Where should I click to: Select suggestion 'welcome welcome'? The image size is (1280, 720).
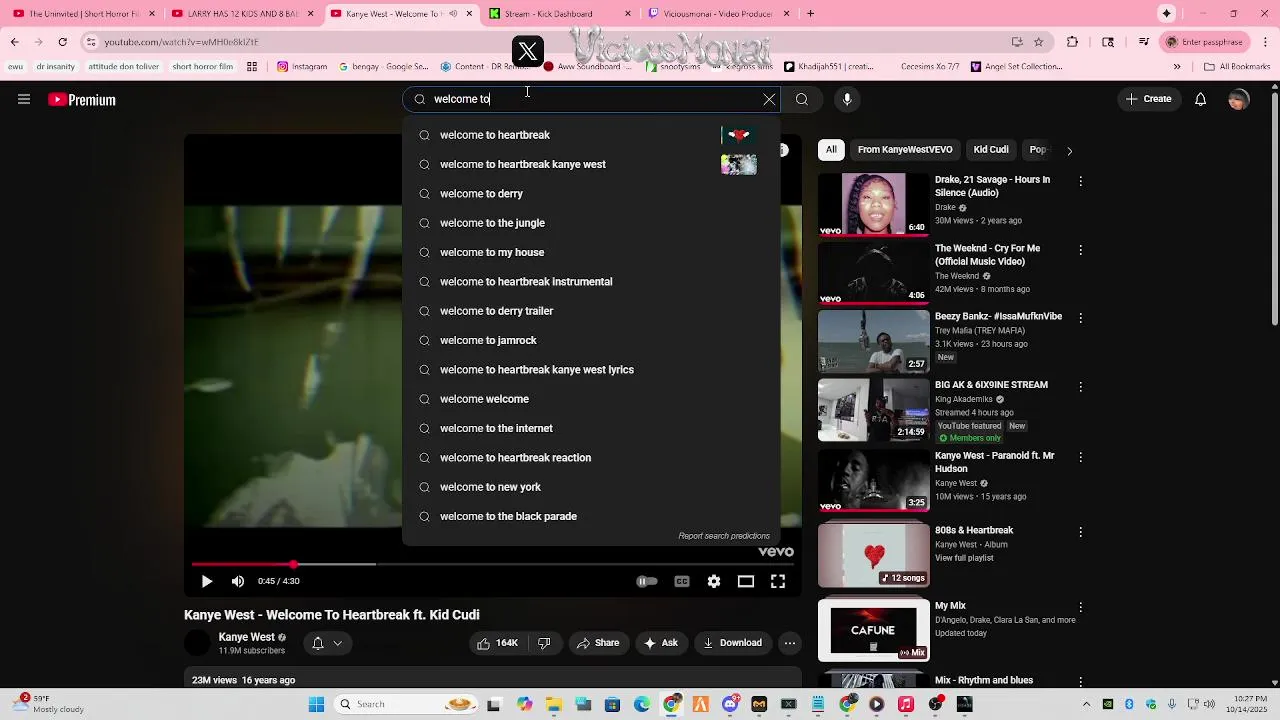point(591,399)
